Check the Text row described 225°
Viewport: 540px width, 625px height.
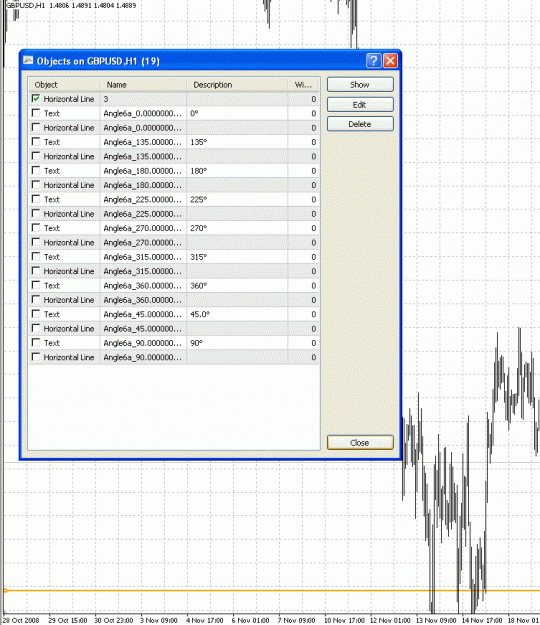point(36,199)
